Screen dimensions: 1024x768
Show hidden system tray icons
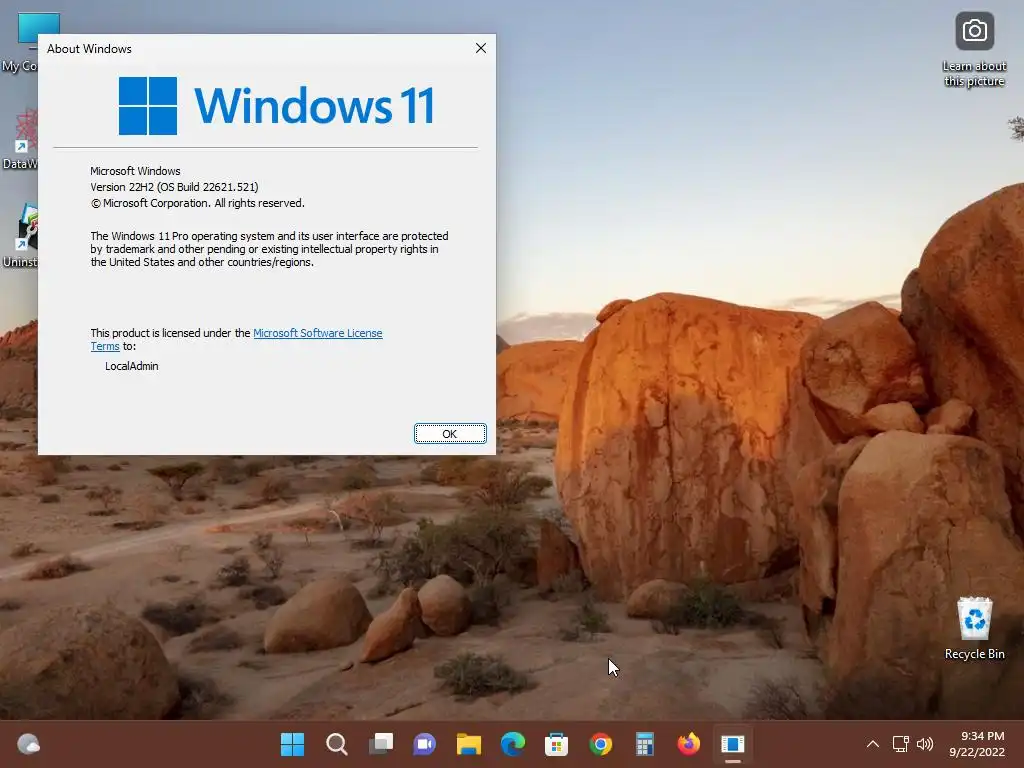click(872, 744)
